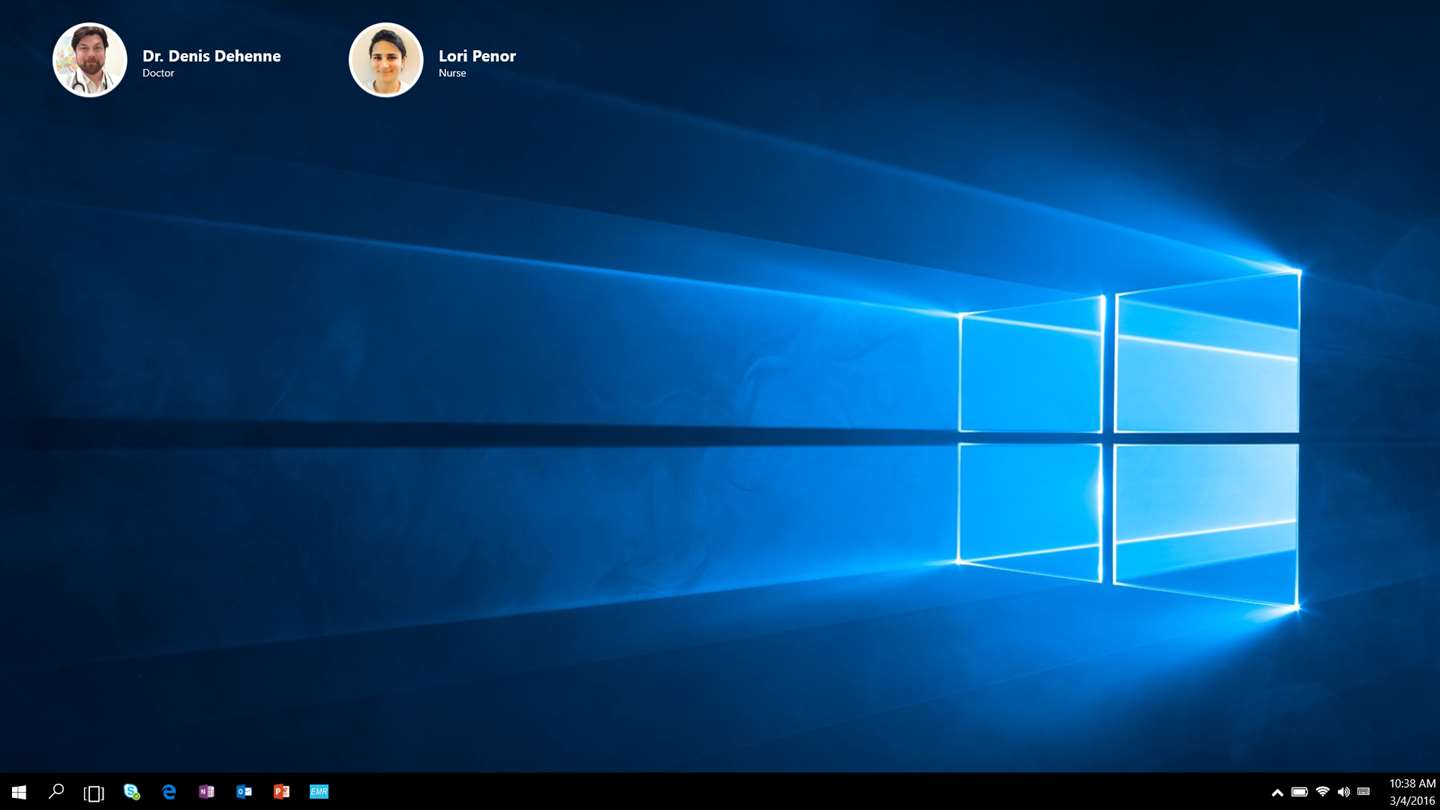Select Dr. Denis Dehenne's profile photo
Screen dimensions: 1440x810
[90, 60]
